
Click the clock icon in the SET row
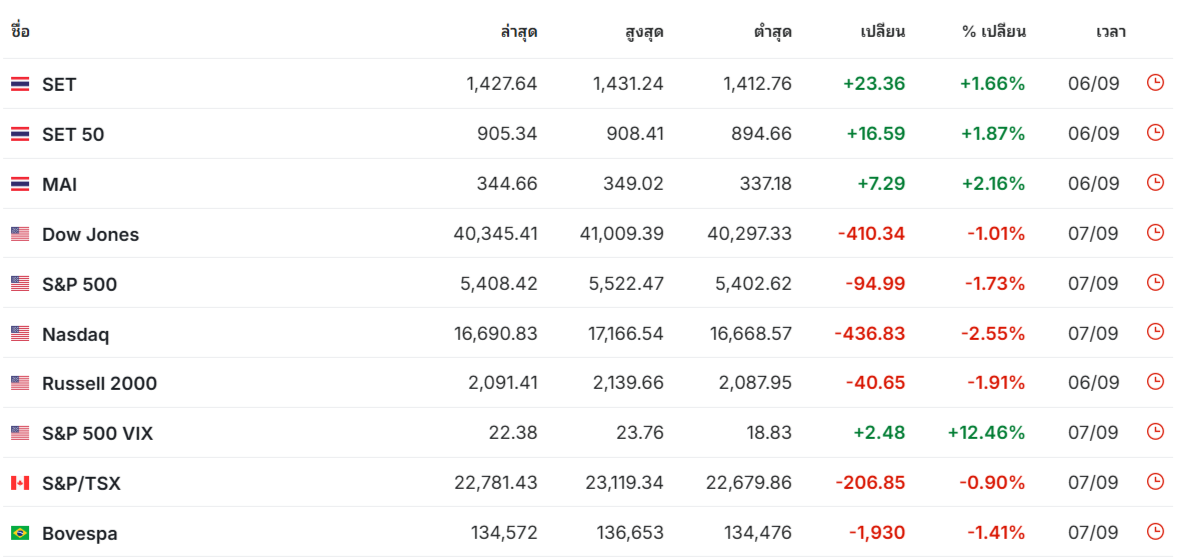coord(1155,82)
